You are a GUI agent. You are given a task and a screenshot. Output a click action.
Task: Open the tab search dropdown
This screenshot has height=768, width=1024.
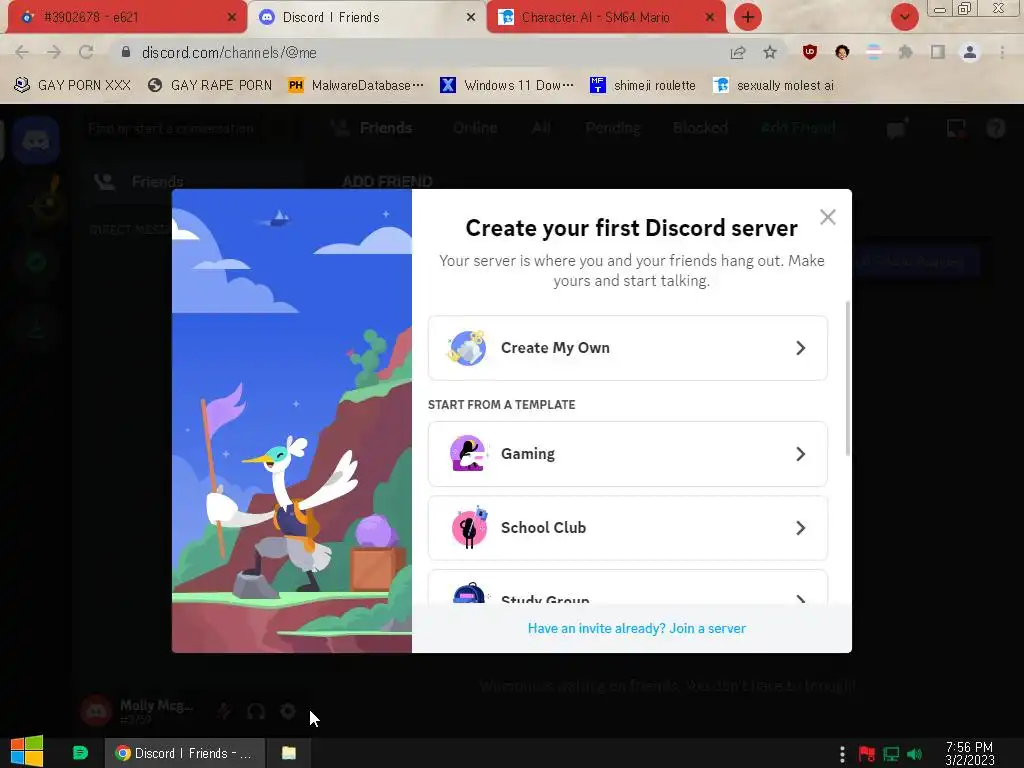coord(904,17)
